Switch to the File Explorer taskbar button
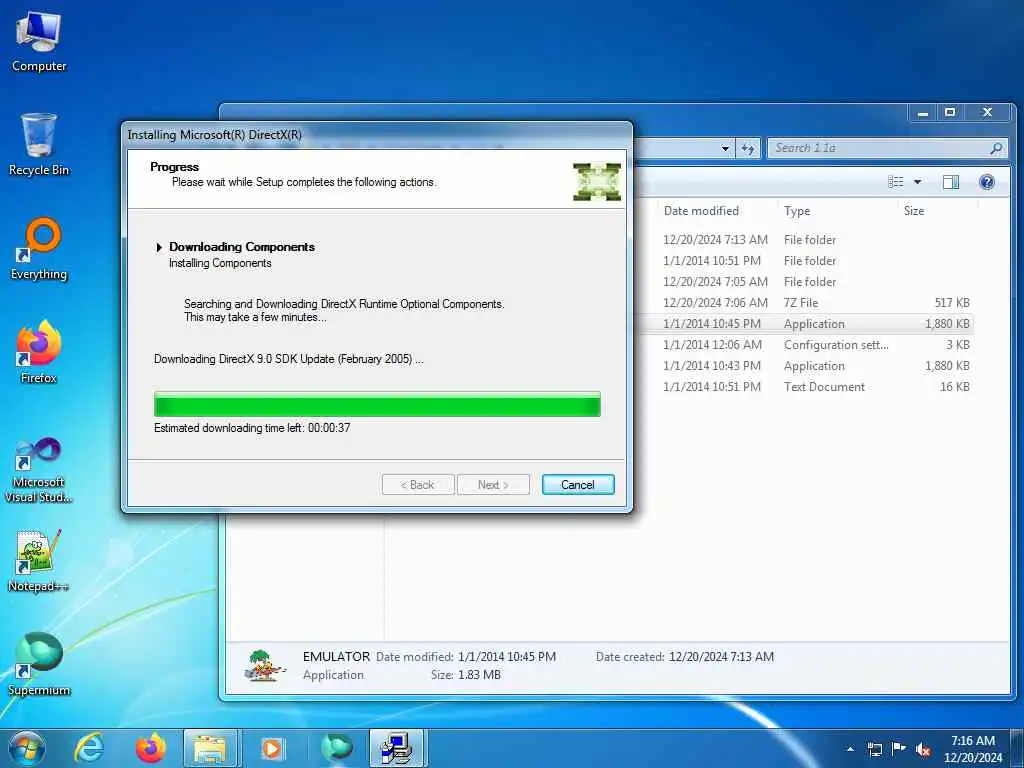 tap(210, 748)
